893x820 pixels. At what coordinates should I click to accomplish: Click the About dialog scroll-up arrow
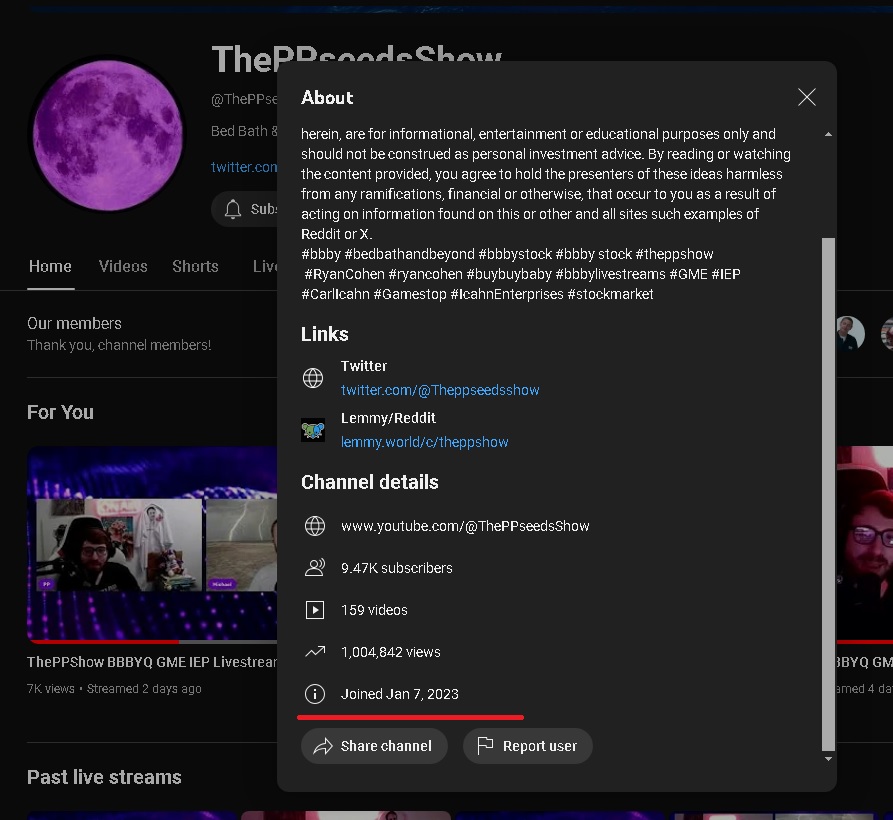pos(828,134)
